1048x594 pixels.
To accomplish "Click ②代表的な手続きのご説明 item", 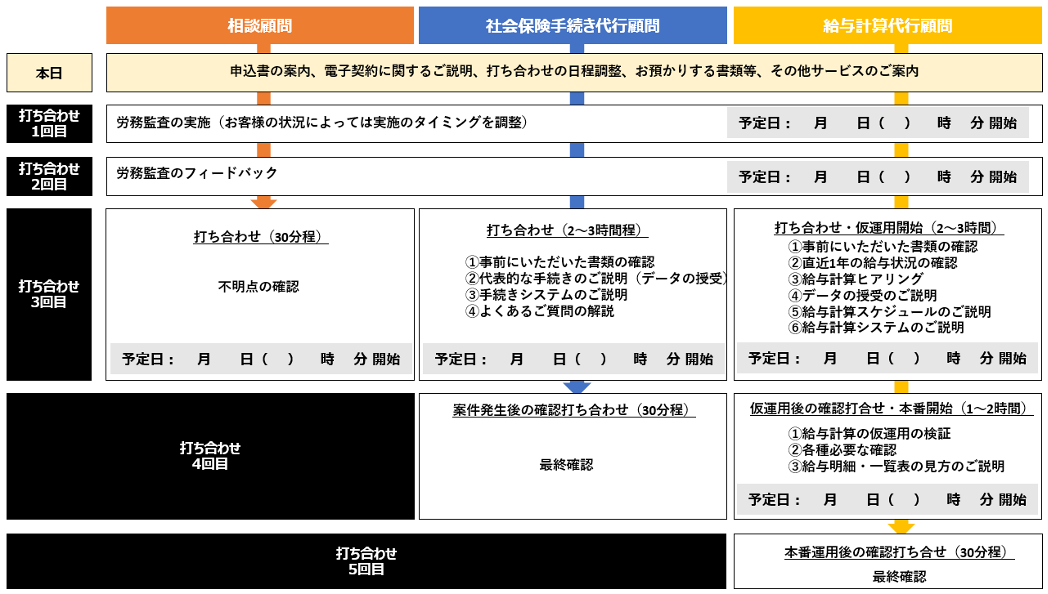I will (x=596, y=278).
